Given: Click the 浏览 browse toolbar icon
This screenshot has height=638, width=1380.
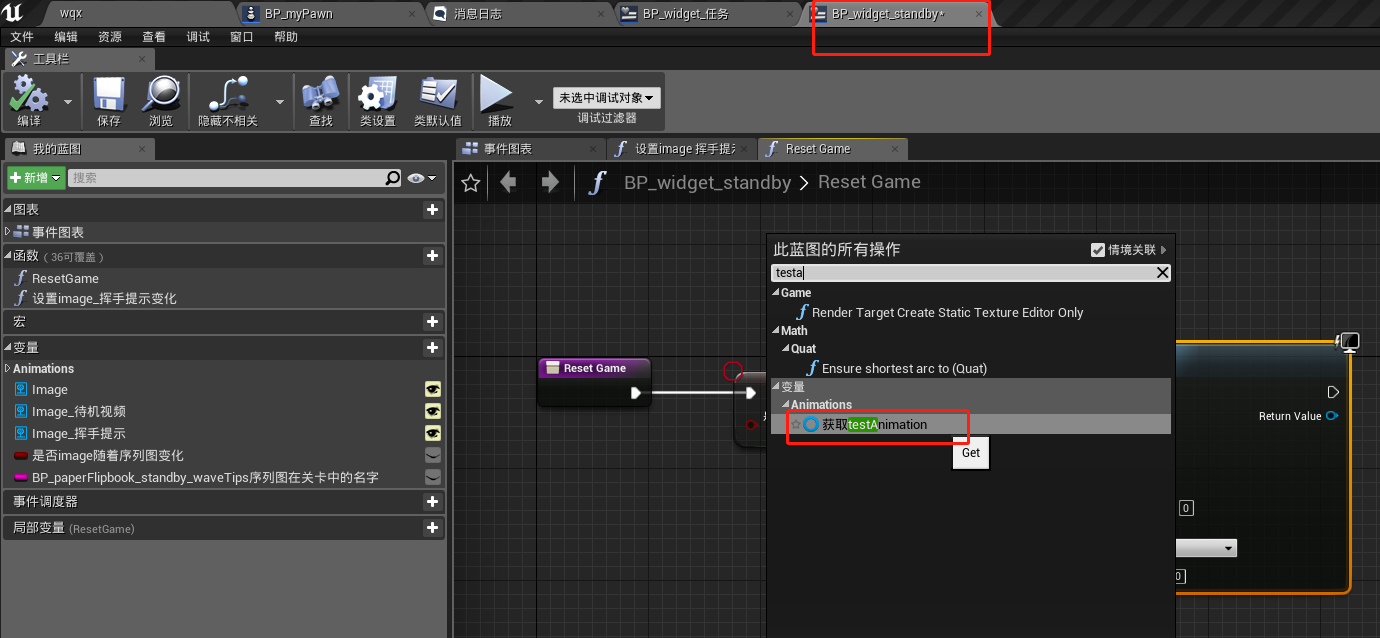Looking at the screenshot, I should pos(163,99).
